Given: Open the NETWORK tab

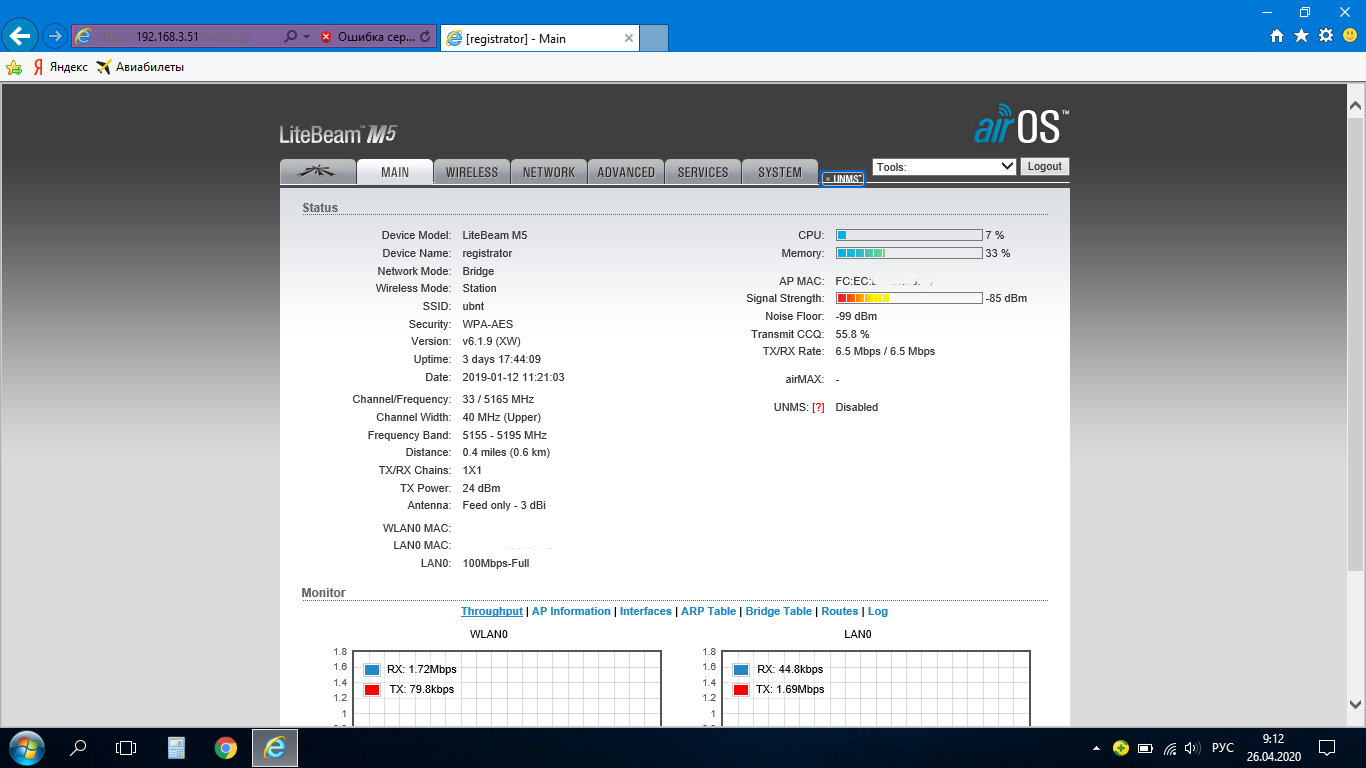Looking at the screenshot, I should 549,172.
